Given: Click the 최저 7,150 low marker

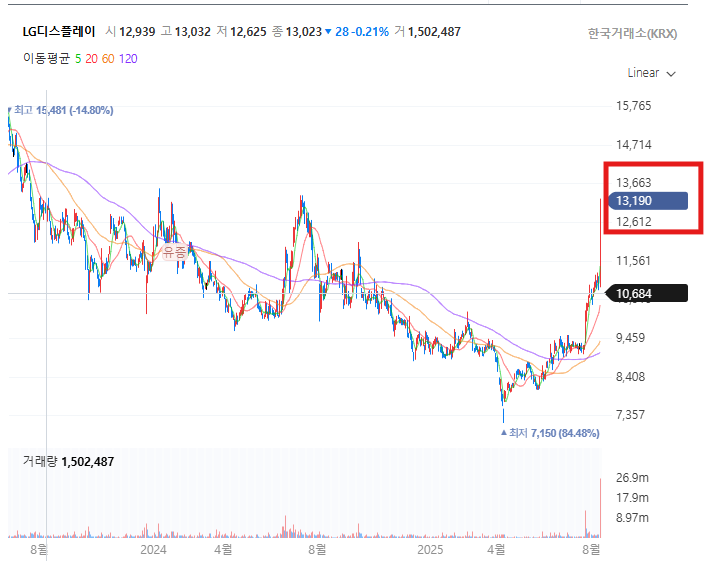Looking at the screenshot, I should 550,433.
